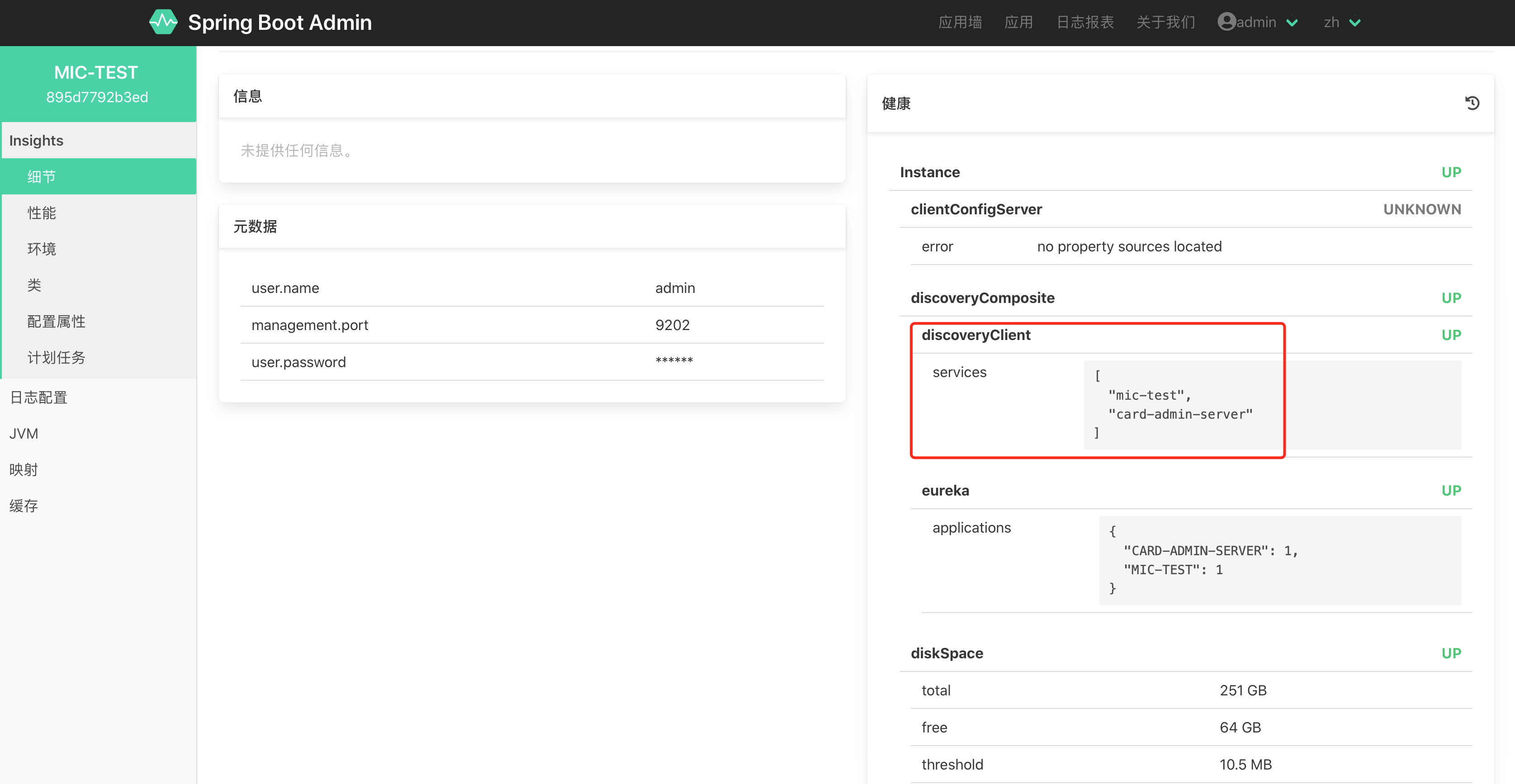This screenshot has width=1515, height=784.
Task: Open the 缓存 caches sidebar item
Action: tap(98, 506)
